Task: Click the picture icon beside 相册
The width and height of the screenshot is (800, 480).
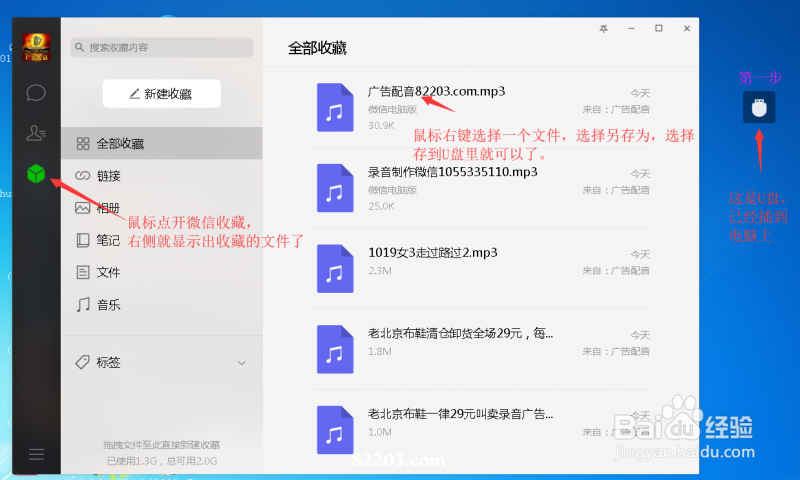Action: (x=83, y=208)
